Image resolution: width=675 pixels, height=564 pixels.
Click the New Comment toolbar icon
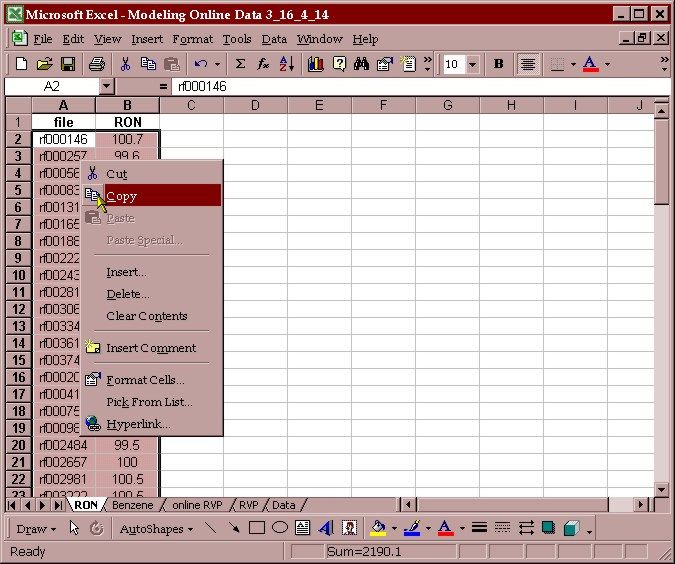408,64
